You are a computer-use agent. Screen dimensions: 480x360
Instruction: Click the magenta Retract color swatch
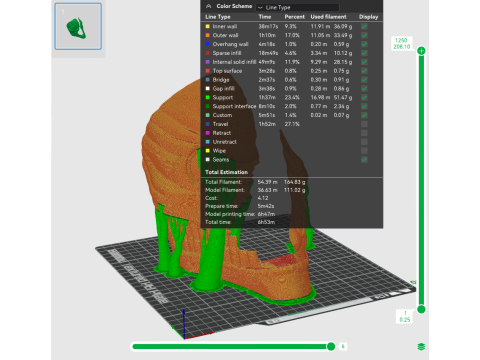[208, 133]
